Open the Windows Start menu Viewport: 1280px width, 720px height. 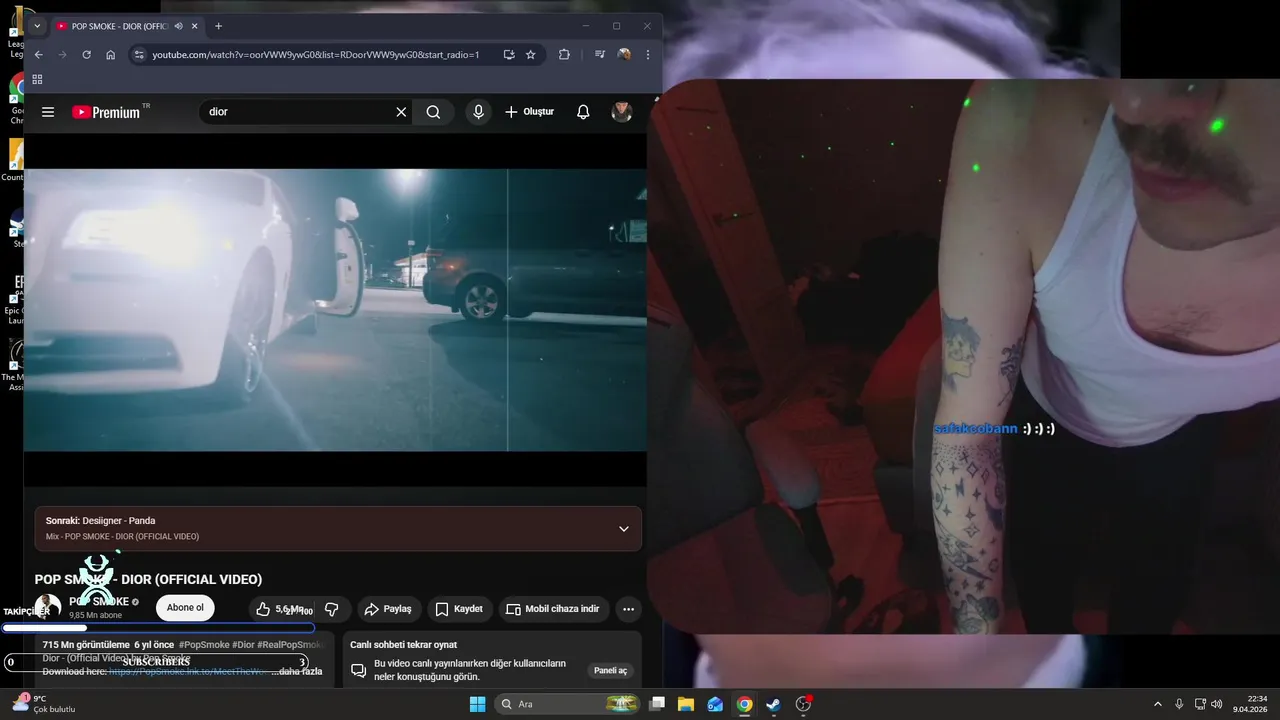478,704
